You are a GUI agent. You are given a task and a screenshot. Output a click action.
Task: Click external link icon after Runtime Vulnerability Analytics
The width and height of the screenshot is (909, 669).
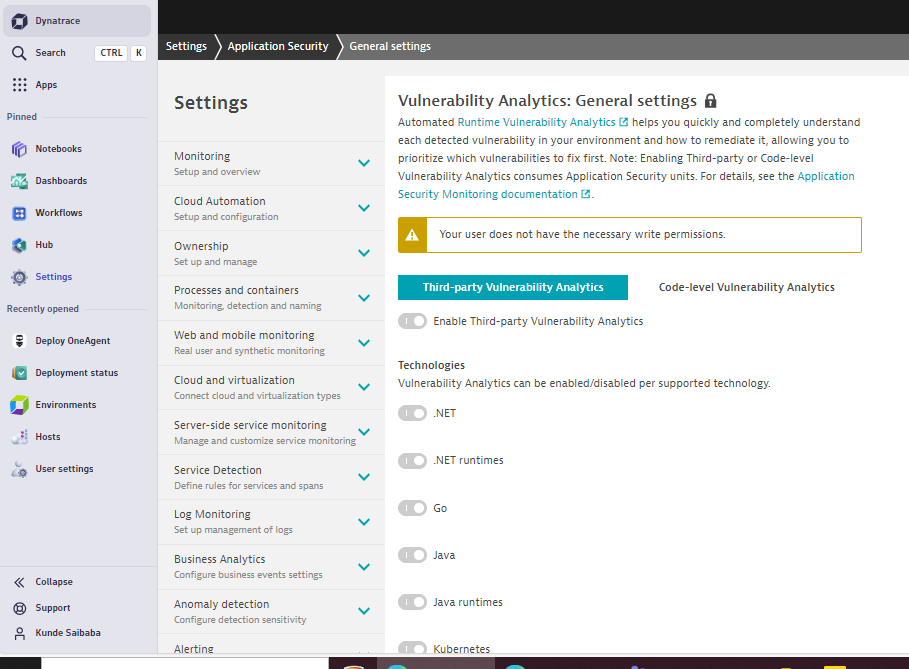coord(623,122)
